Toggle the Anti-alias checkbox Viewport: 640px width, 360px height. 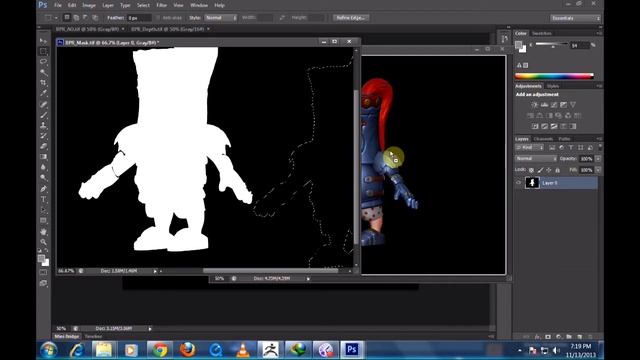(x=158, y=18)
